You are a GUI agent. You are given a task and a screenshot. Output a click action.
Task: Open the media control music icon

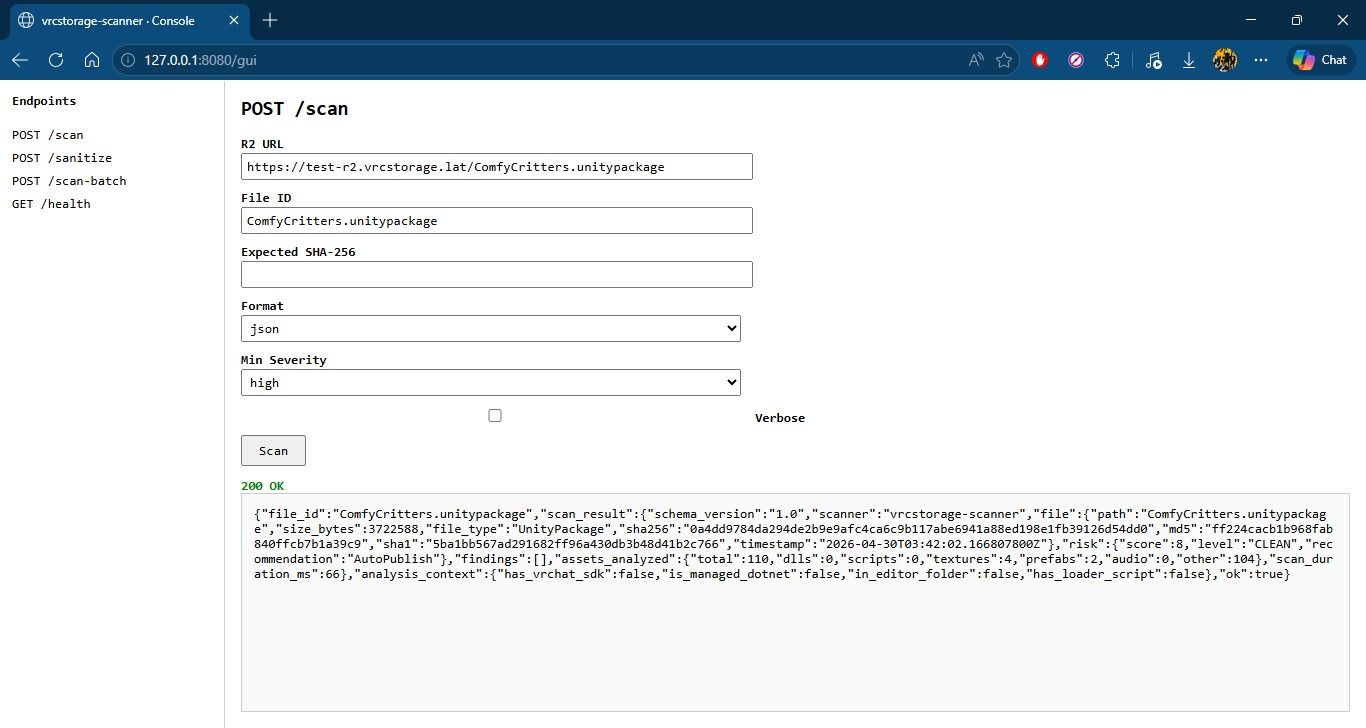[1154, 60]
